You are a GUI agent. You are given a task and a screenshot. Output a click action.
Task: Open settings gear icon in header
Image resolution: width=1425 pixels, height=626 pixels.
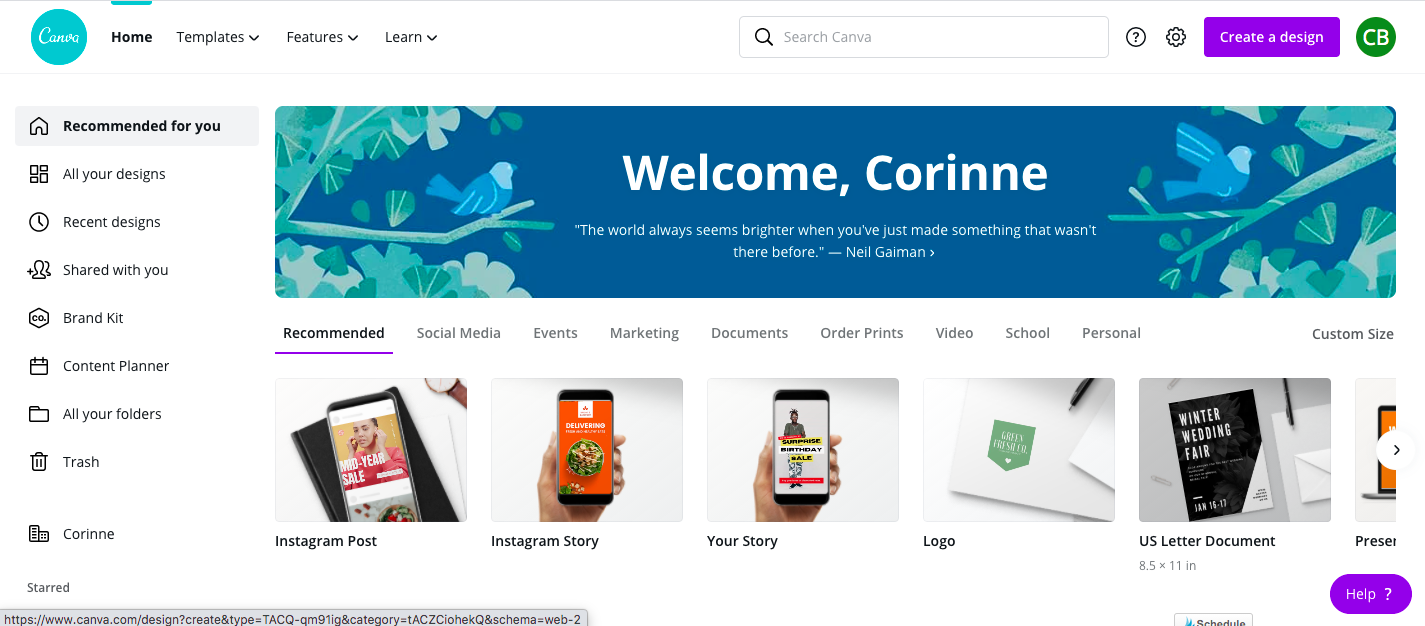[1176, 37]
